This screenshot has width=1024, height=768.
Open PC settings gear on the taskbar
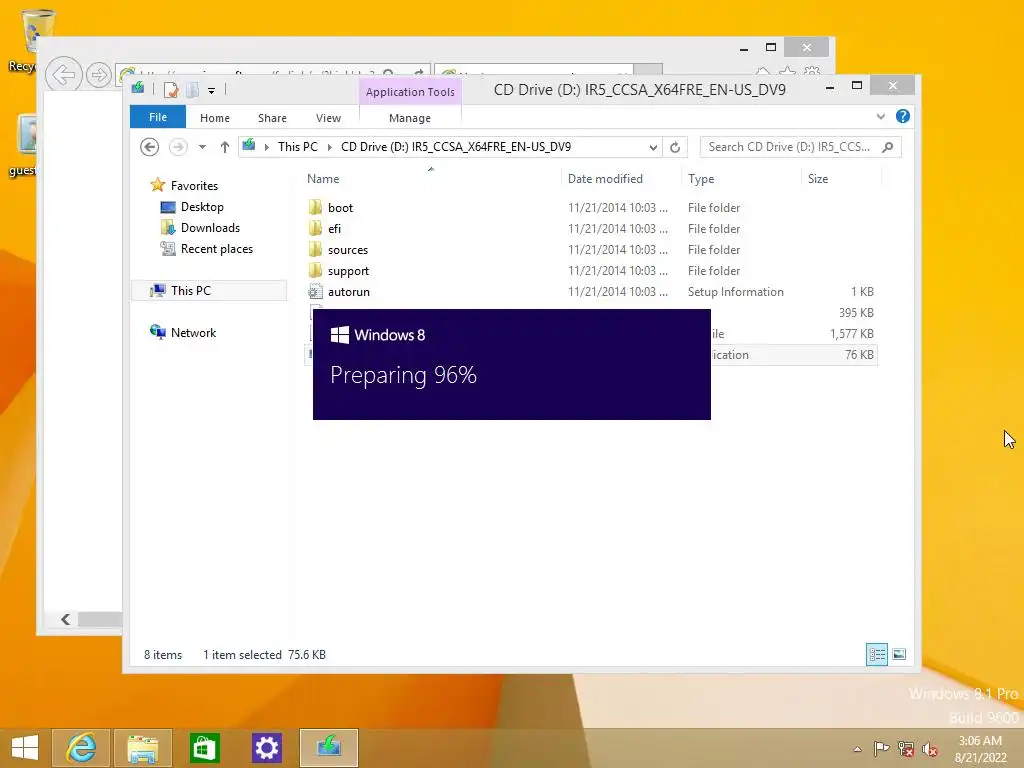[266, 748]
